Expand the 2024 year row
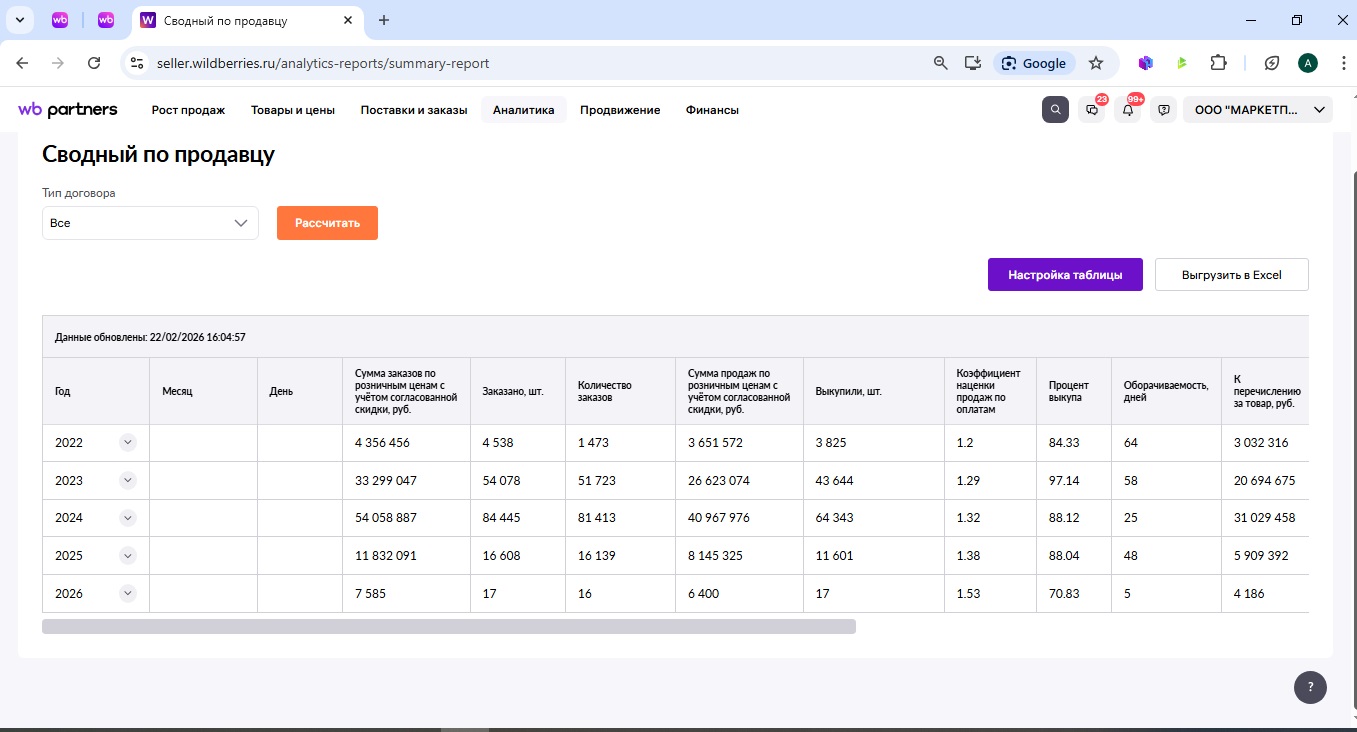This screenshot has width=1357, height=732. (x=128, y=518)
